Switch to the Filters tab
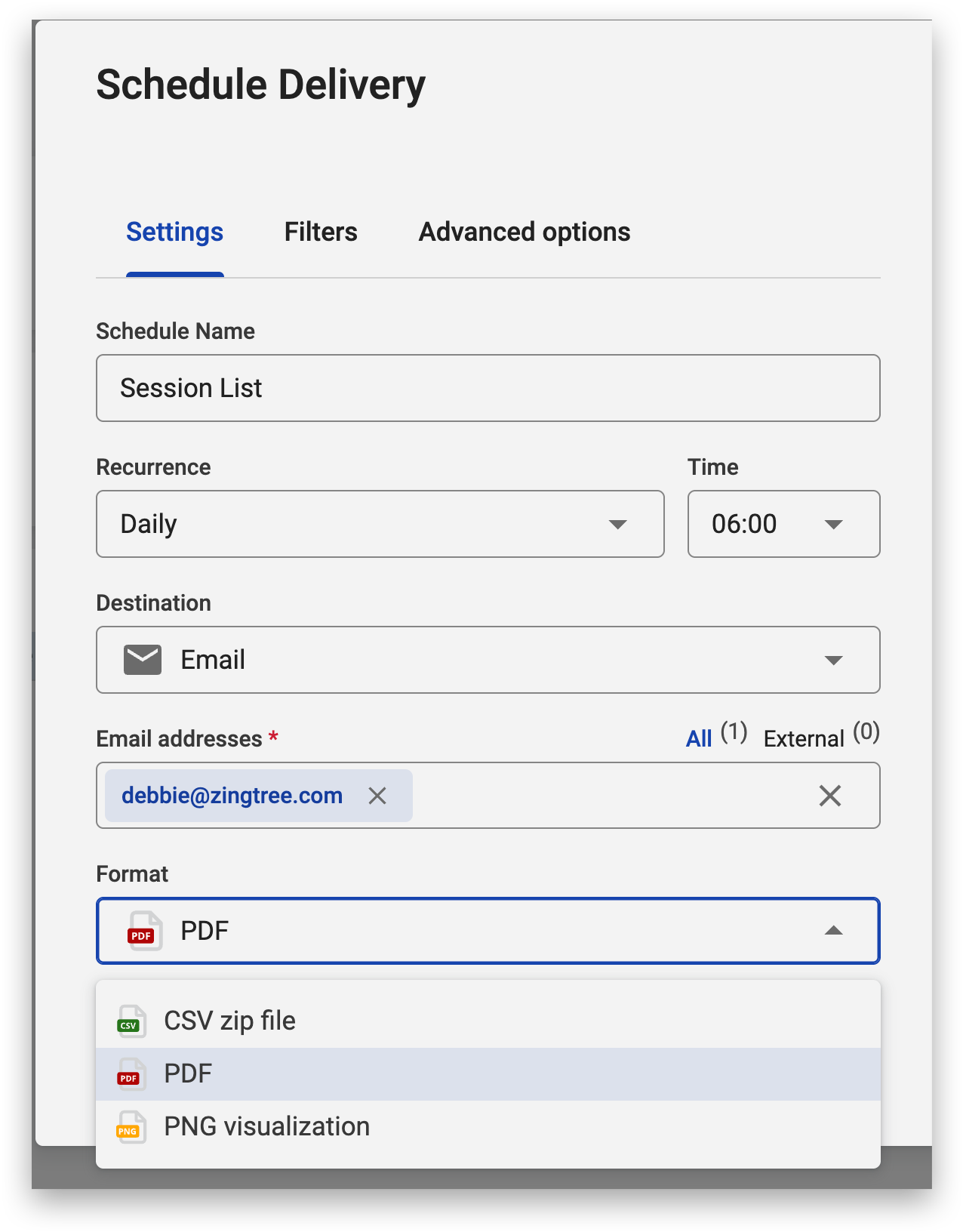 click(321, 232)
